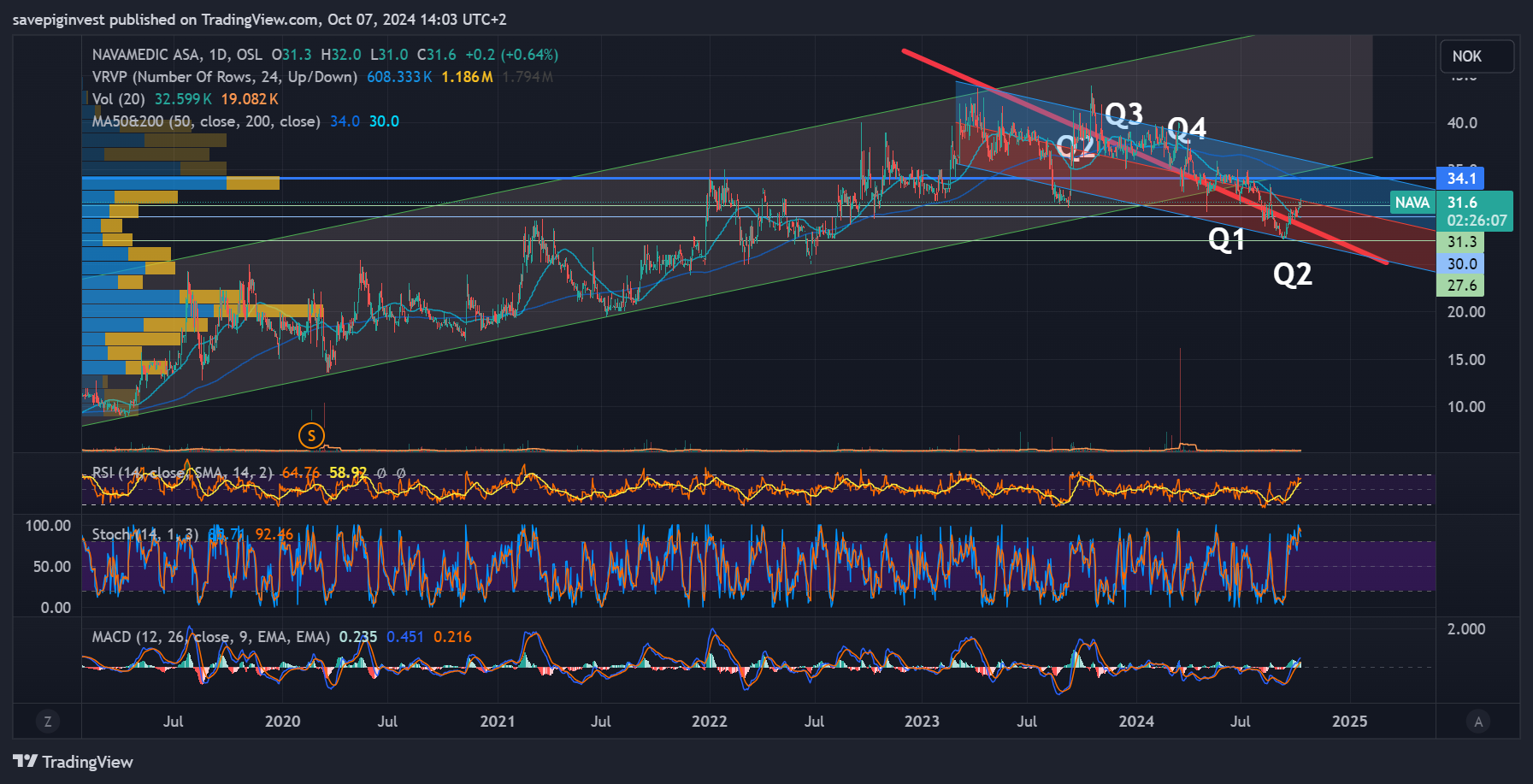Click the NAVA symbol price tag

[x=1412, y=203]
